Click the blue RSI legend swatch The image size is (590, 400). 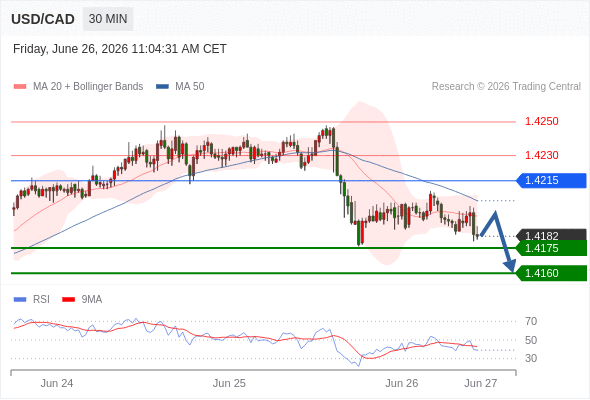20,300
